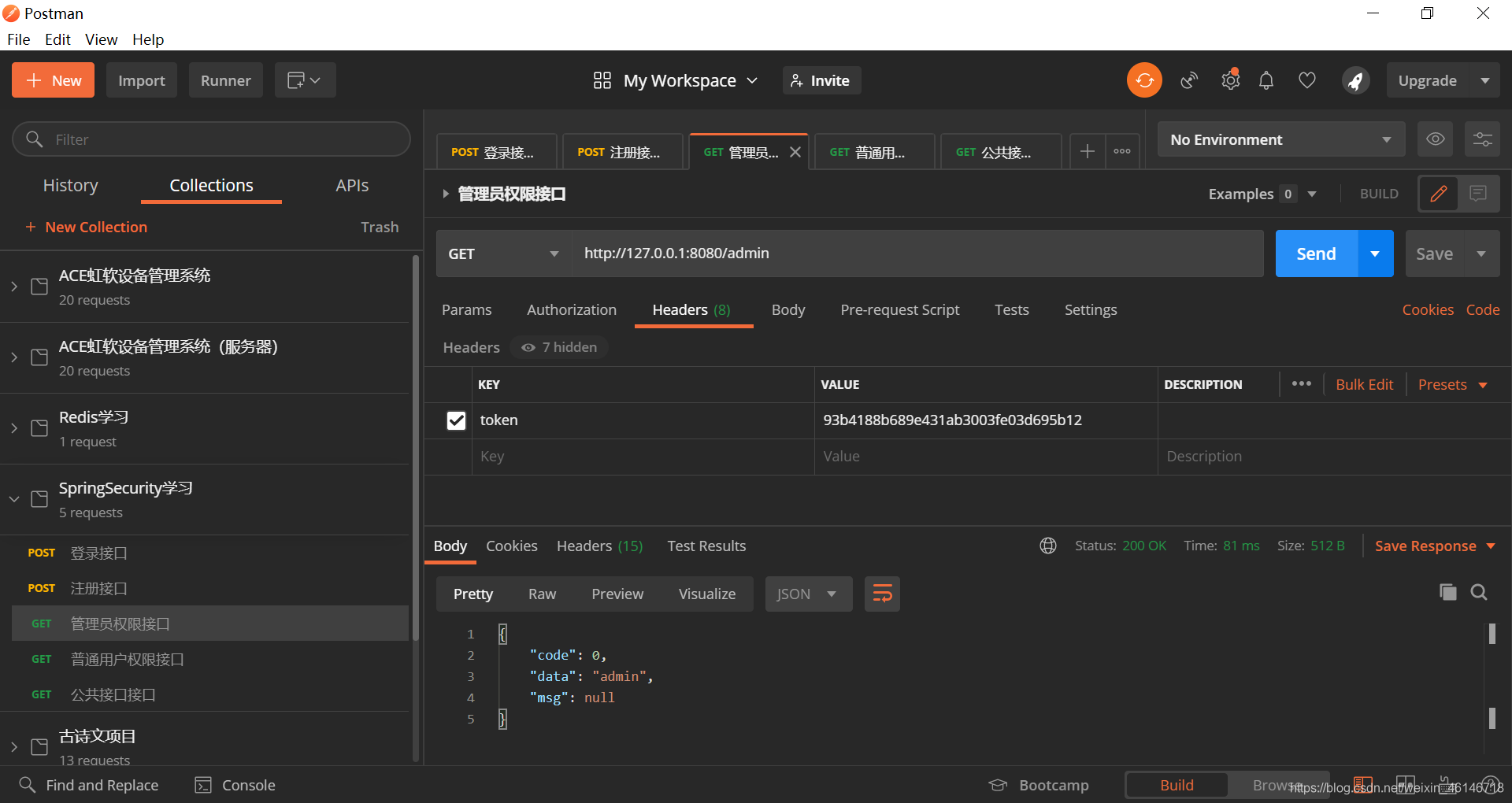Click workspace grid icon near My Workspace
1512x803 pixels.
tap(602, 80)
